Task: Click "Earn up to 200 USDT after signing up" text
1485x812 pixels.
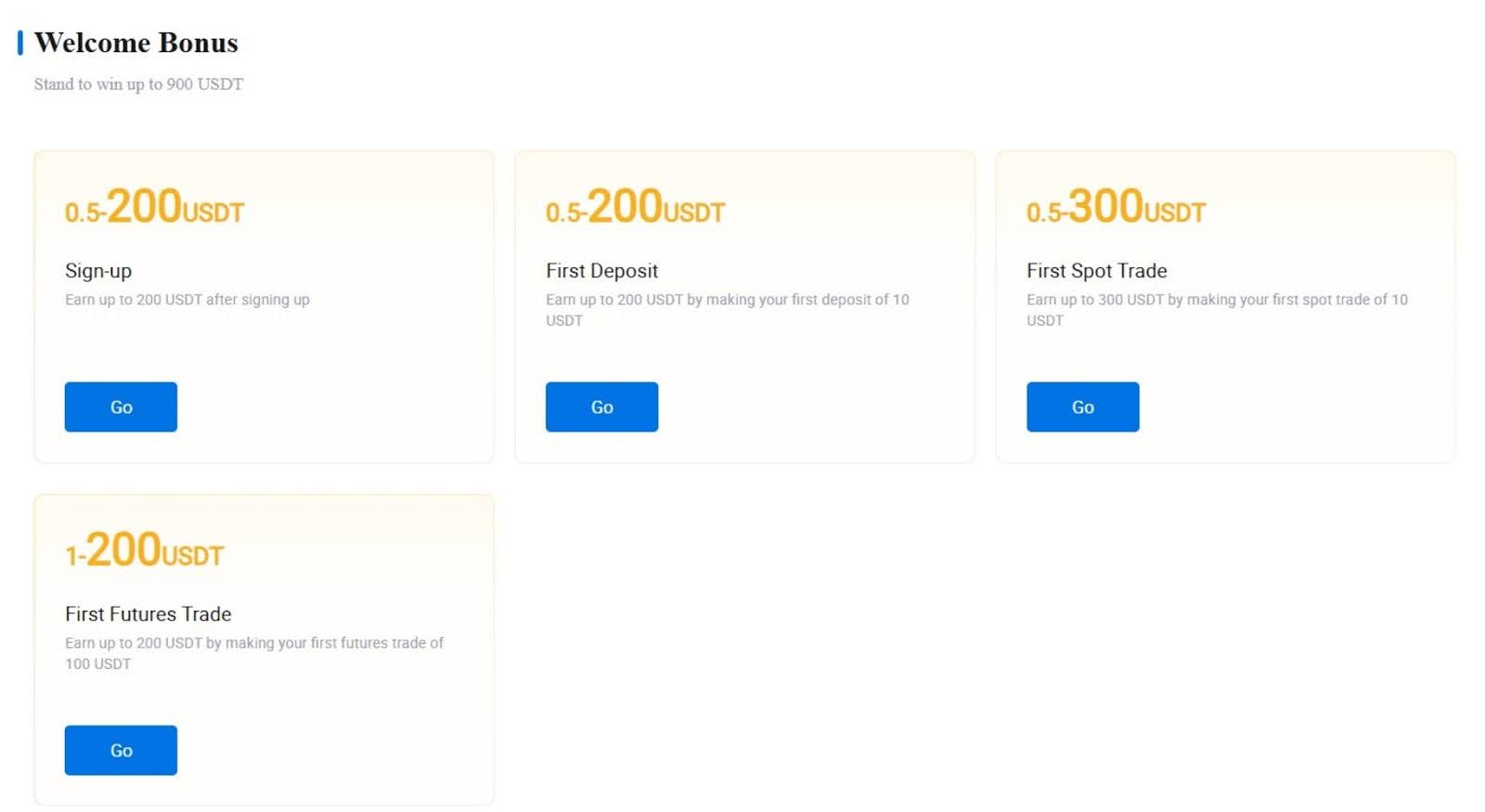Action: point(187,300)
